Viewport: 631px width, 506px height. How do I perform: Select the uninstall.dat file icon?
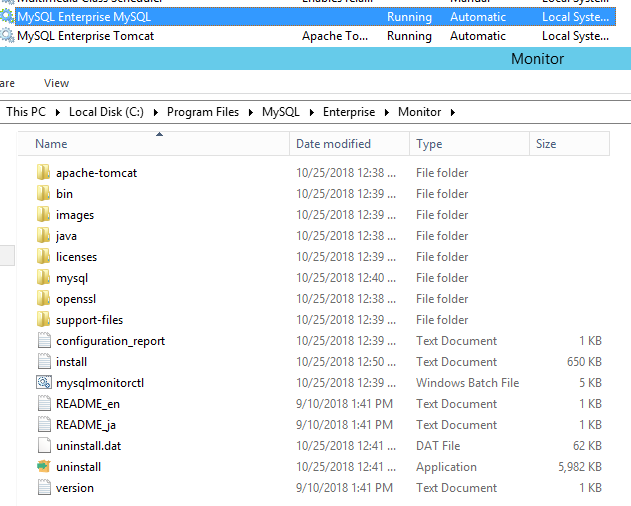[x=44, y=445]
